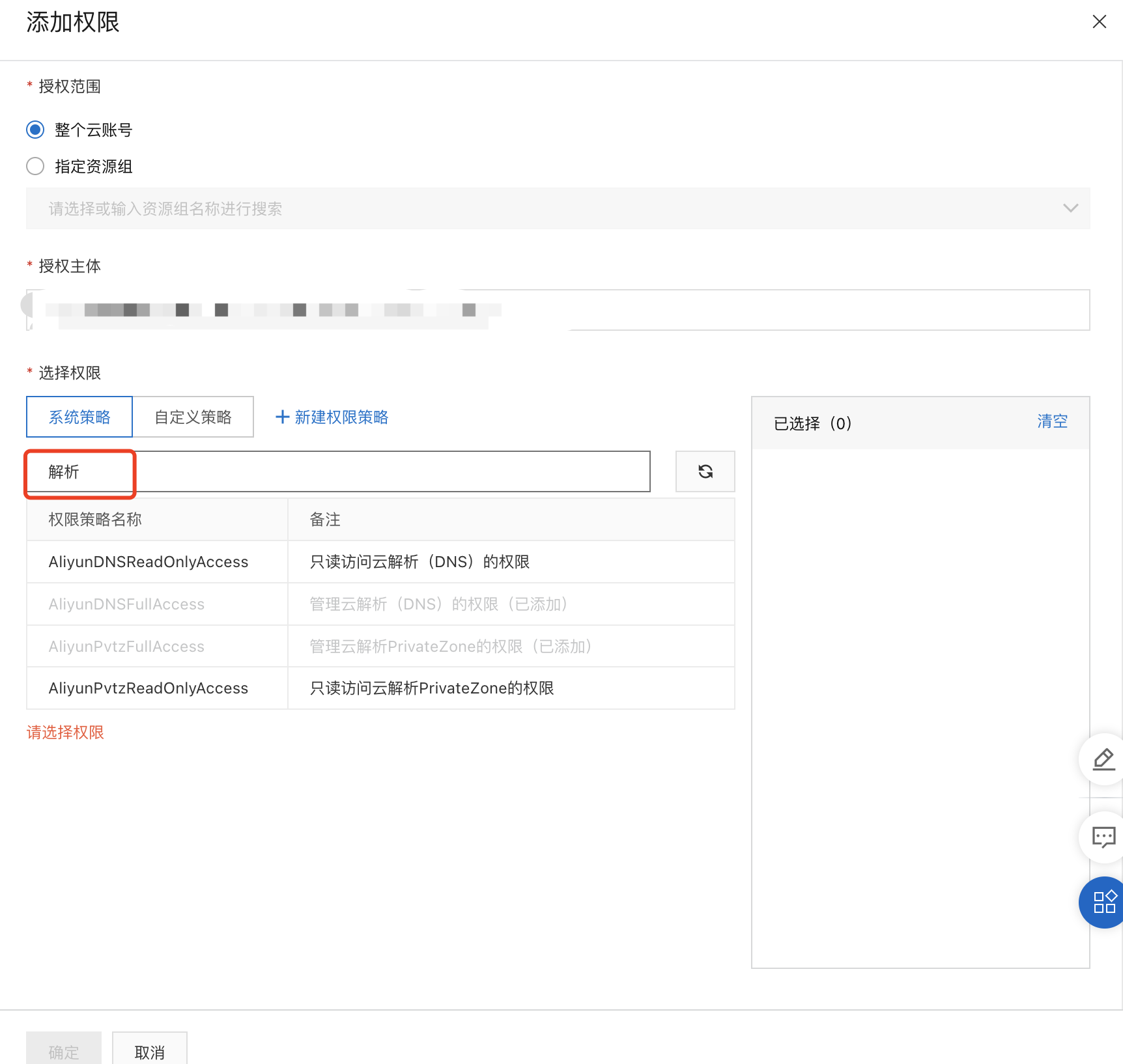The height and width of the screenshot is (1064, 1123).
Task: Switch to the 自定义策略 tab
Action: [x=193, y=417]
